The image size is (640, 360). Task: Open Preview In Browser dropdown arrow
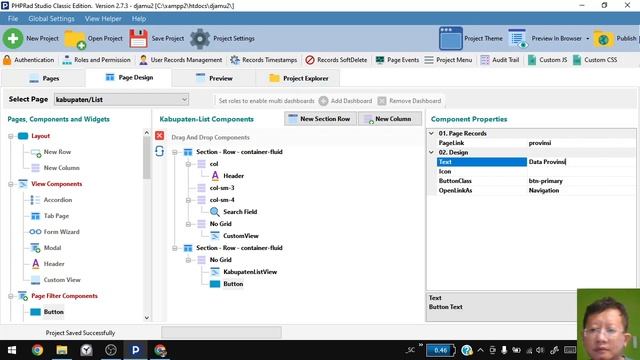588,39
